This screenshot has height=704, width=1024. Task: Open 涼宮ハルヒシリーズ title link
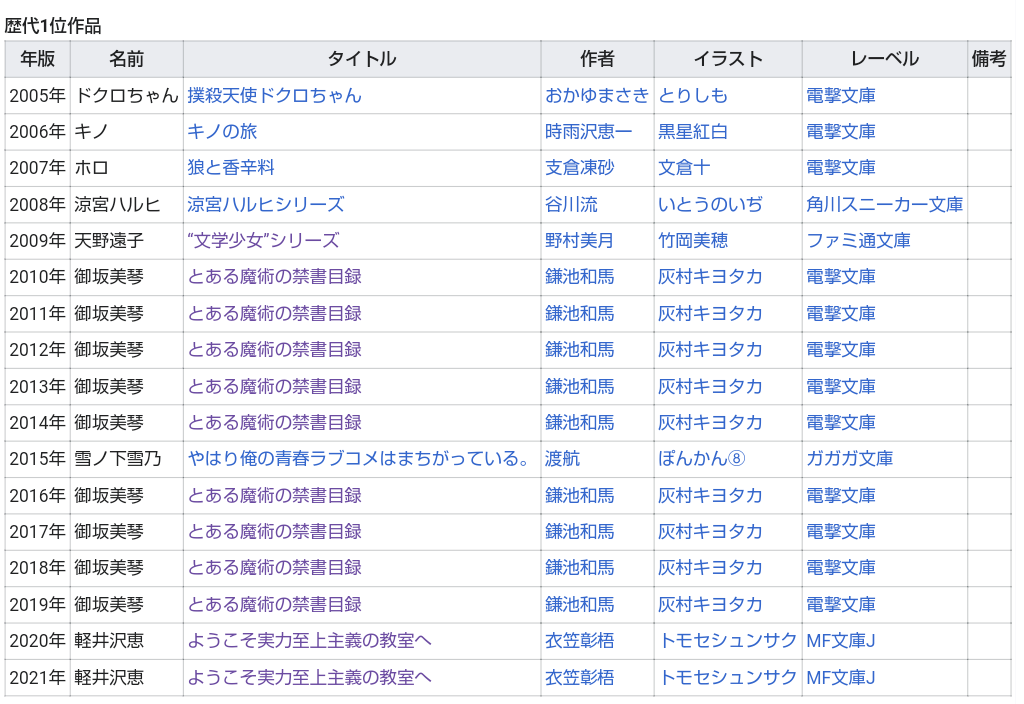coord(266,205)
